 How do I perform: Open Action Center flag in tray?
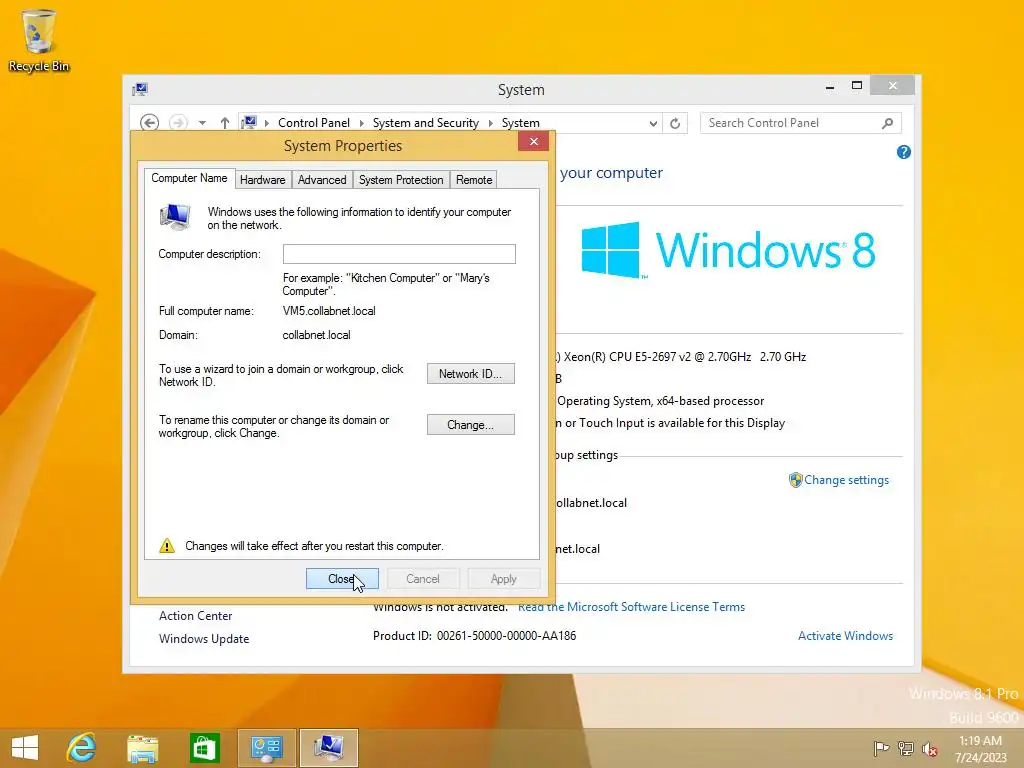pos(881,748)
